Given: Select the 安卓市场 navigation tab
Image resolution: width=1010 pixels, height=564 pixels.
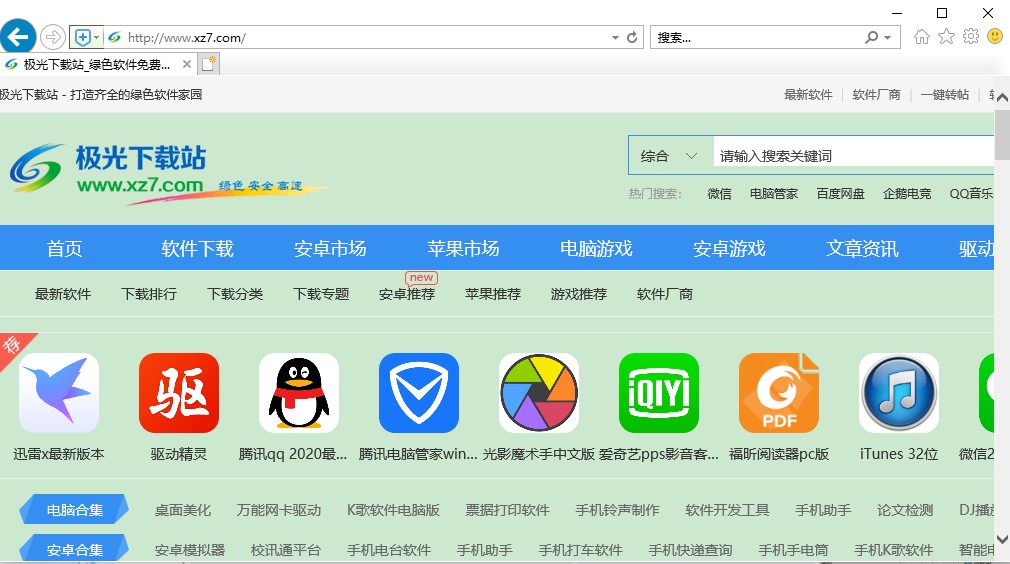Looking at the screenshot, I should (x=330, y=249).
